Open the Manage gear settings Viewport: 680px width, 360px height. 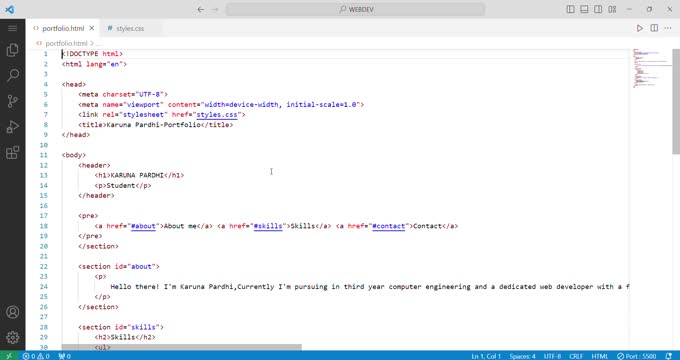13,337
